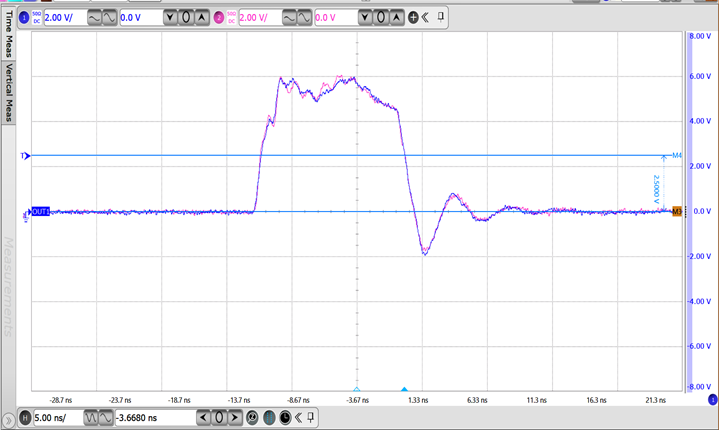Open the Vertical Meas side tab
Image resolution: width=719 pixels, height=430 pixels.
[9, 92]
